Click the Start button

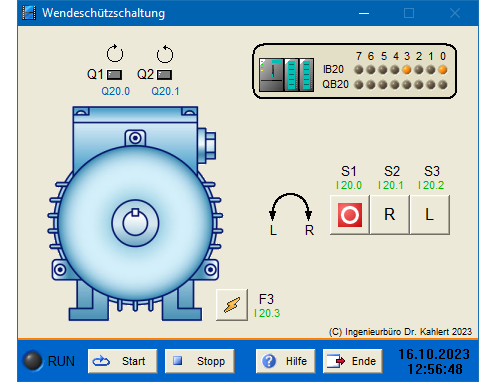[123, 361]
